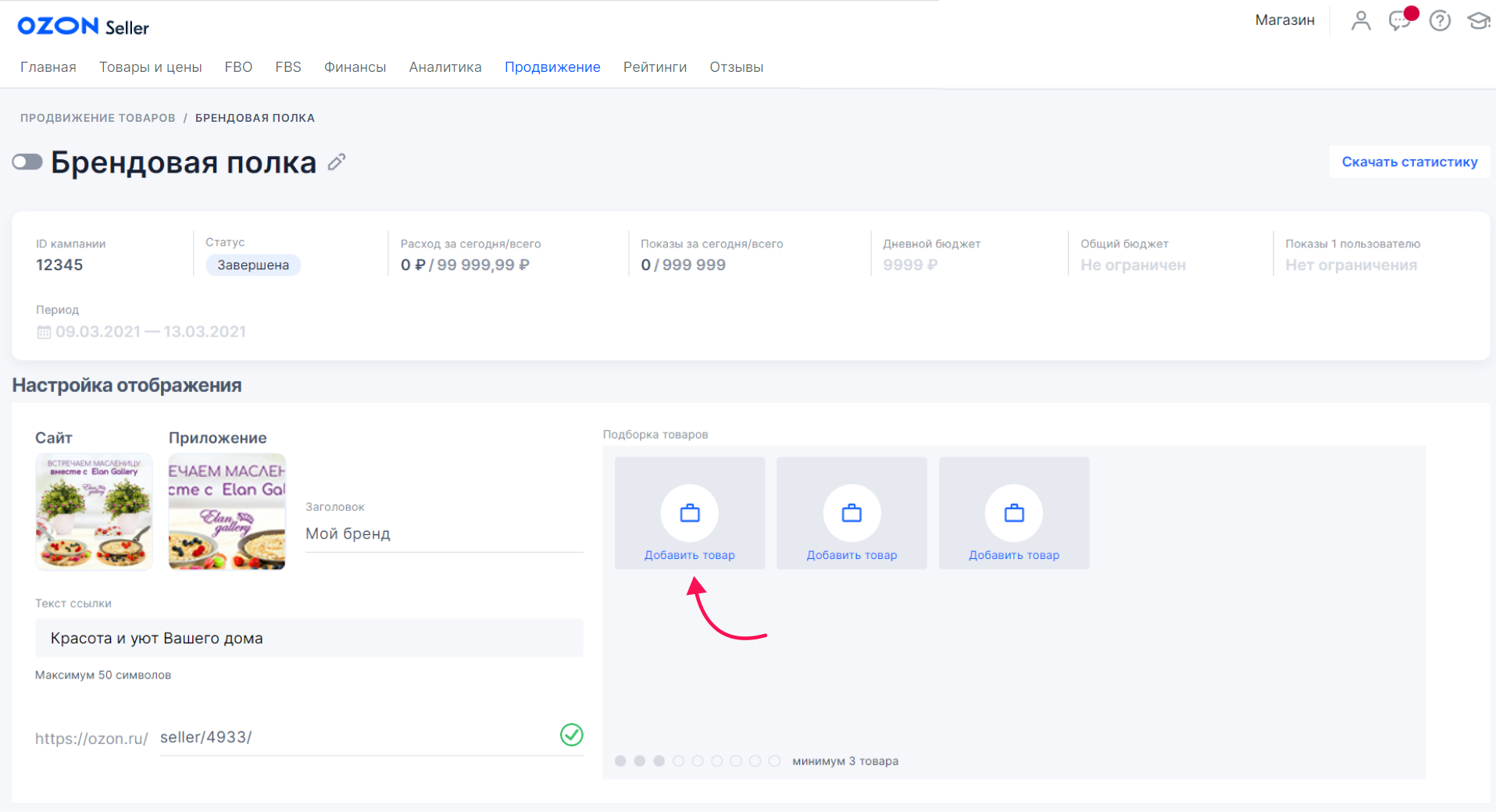The width and height of the screenshot is (1496, 812).
Task: Click the first product slot bag icon
Action: point(690,514)
